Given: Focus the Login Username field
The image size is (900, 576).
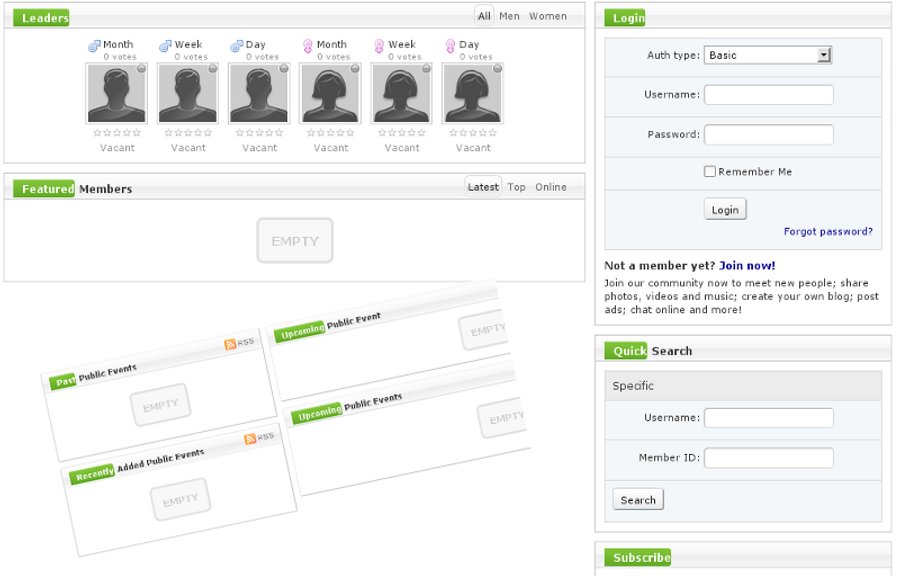Looking at the screenshot, I should (769, 95).
